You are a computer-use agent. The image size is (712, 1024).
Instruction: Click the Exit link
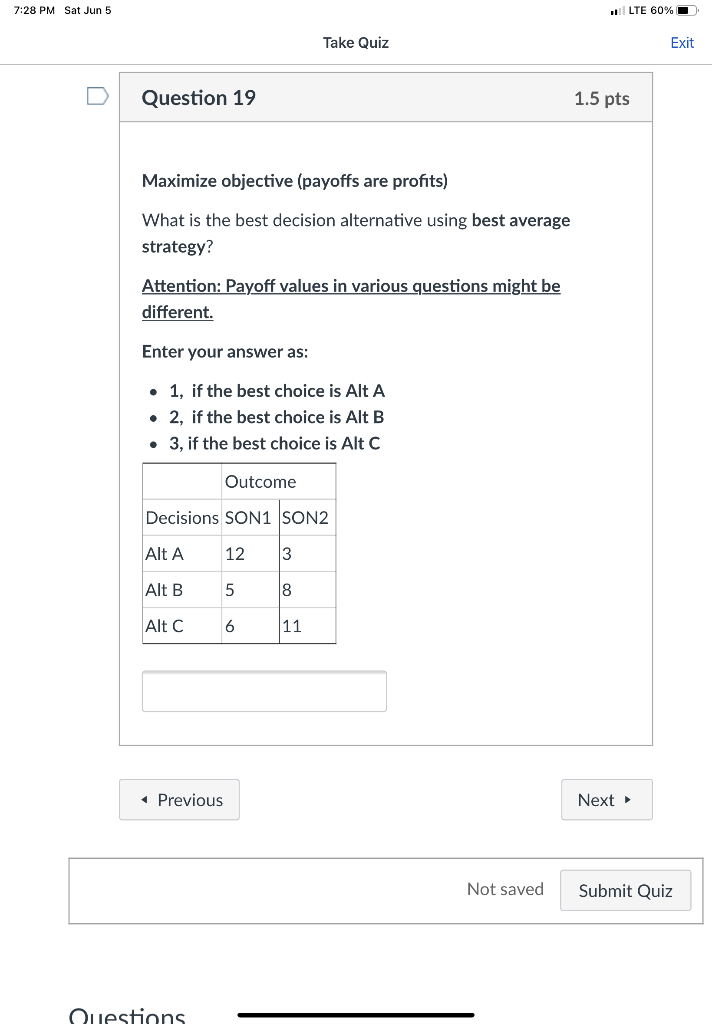pos(682,43)
